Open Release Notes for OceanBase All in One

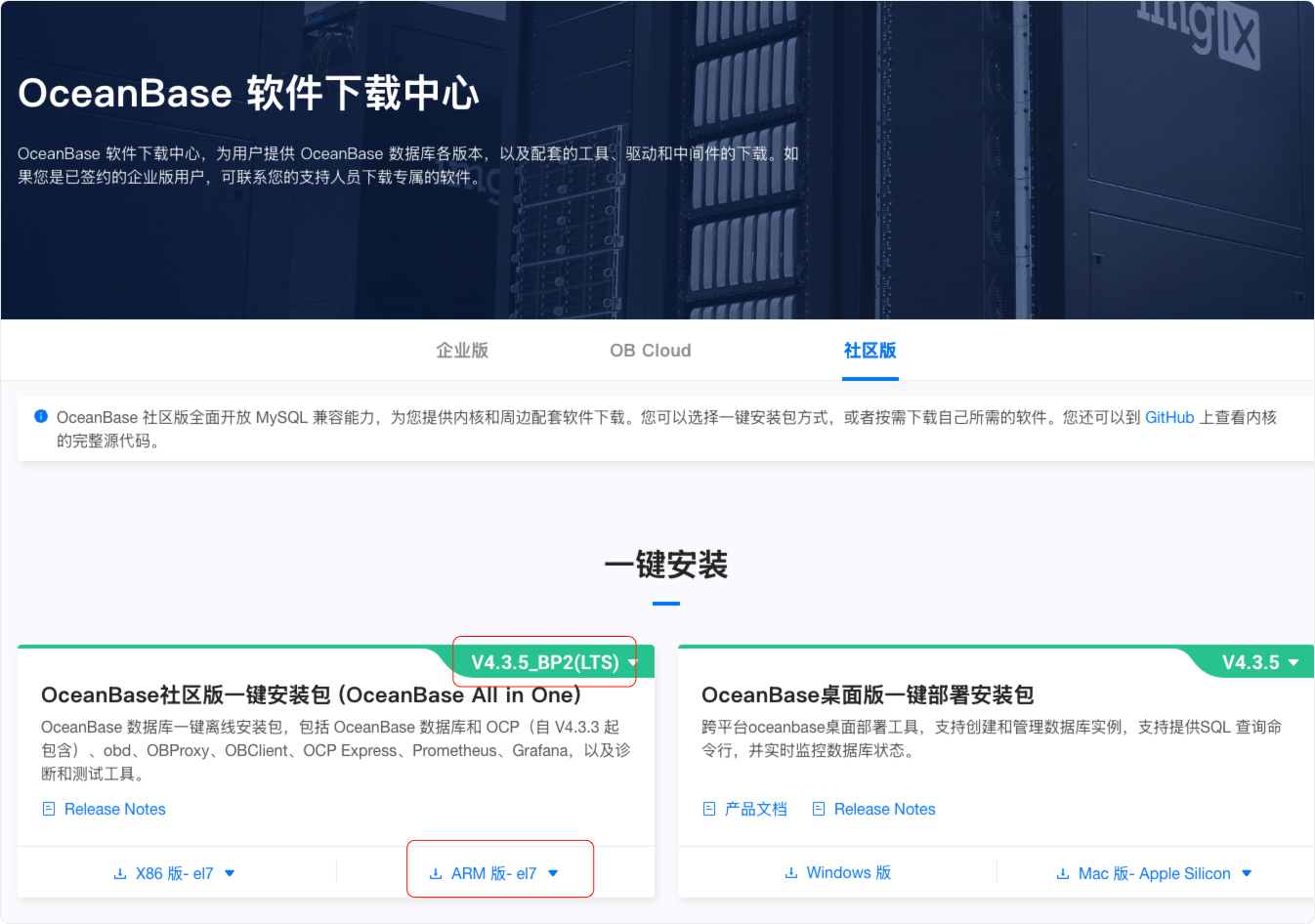[x=114, y=809]
